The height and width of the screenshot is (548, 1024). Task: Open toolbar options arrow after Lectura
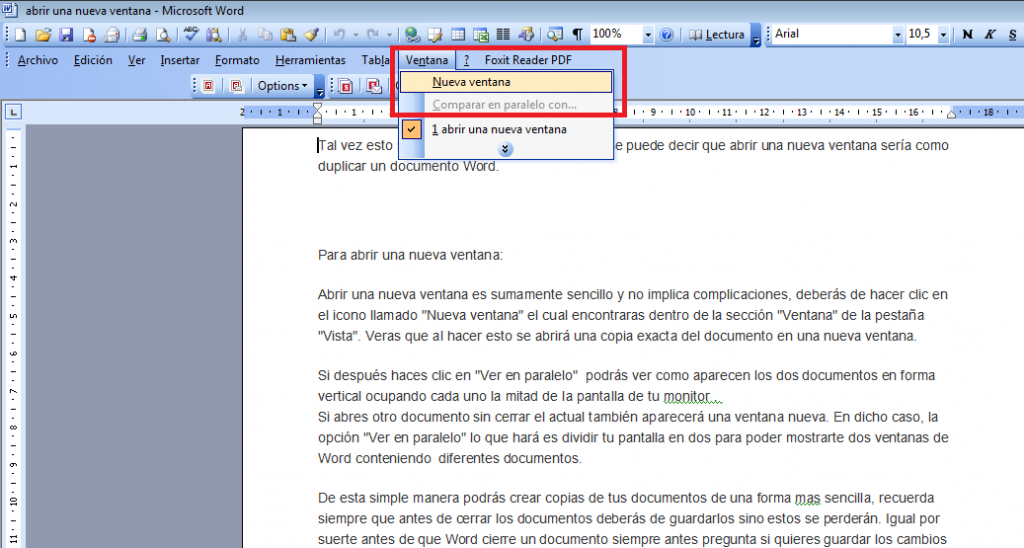click(x=756, y=35)
